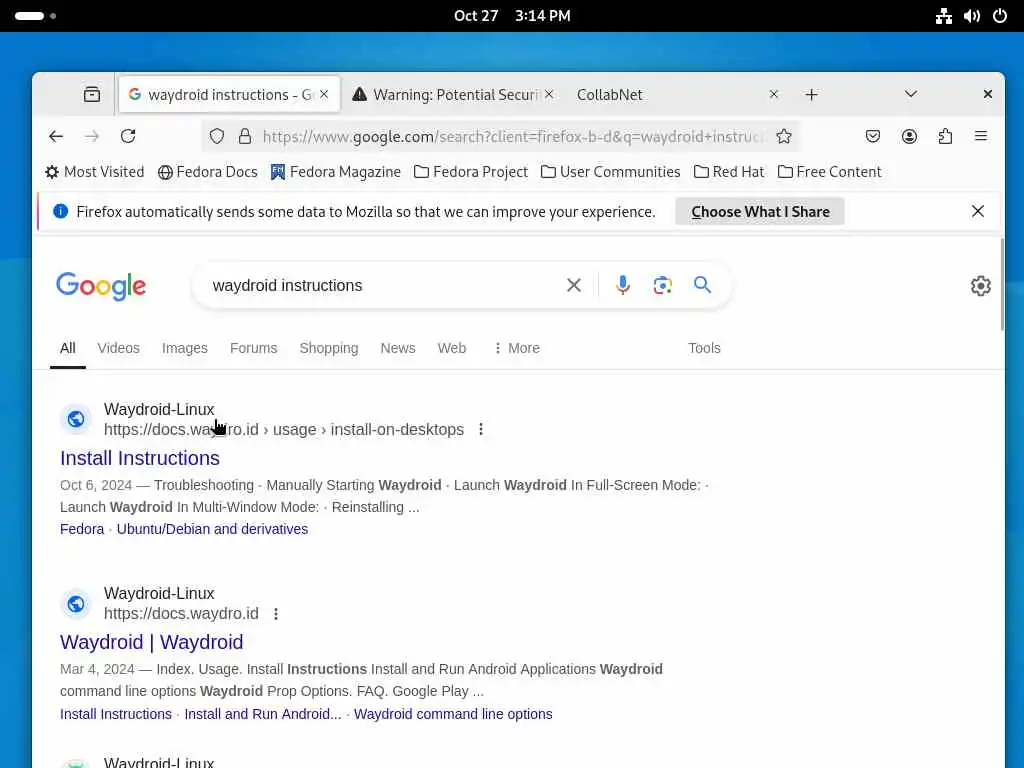
Task: Open clock and calendar Oct 27
Action: tap(512, 16)
